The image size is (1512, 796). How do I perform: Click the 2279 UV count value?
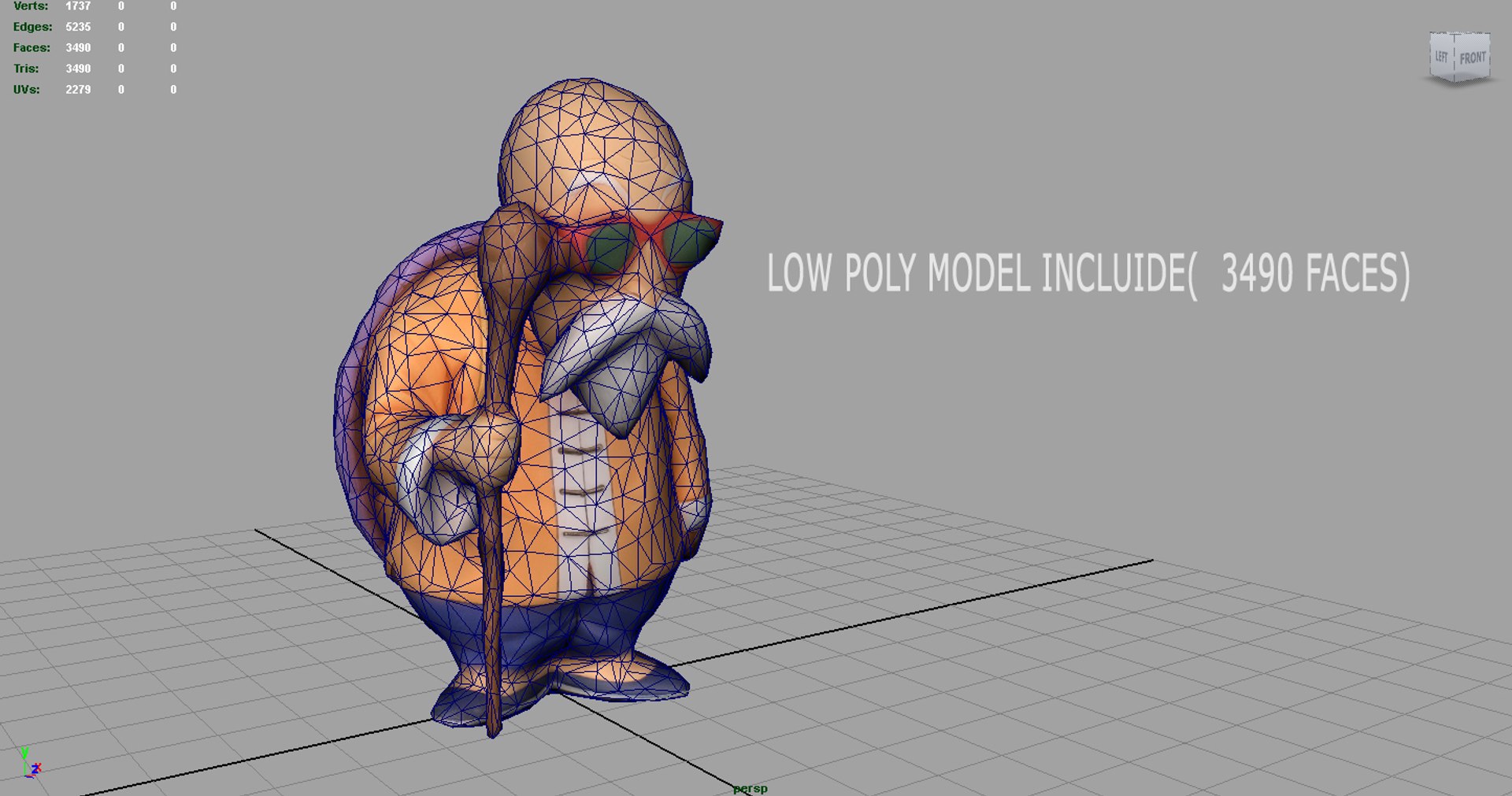pyautogui.click(x=78, y=90)
